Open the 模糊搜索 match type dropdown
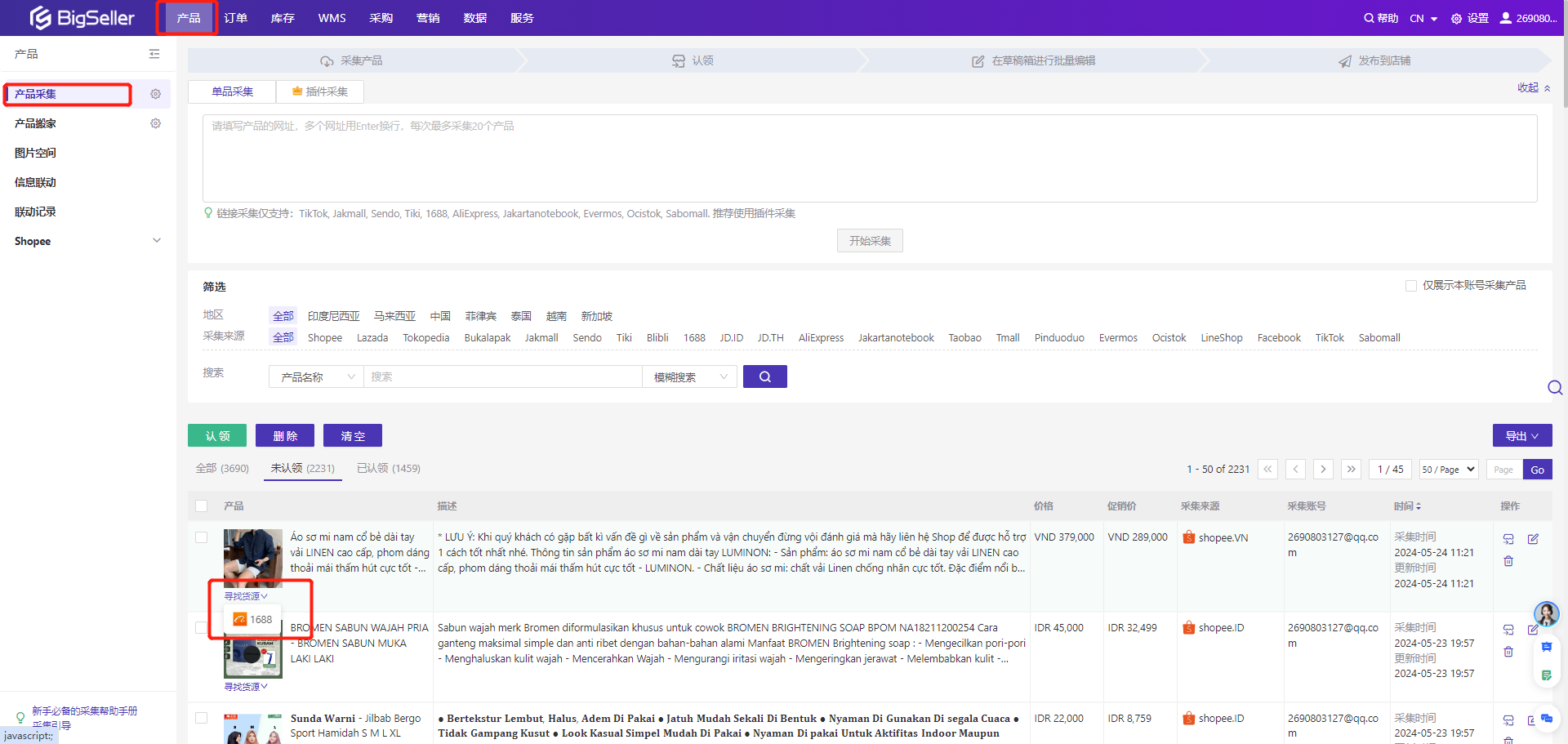The height and width of the screenshot is (744, 1568). pyautogui.click(x=689, y=376)
